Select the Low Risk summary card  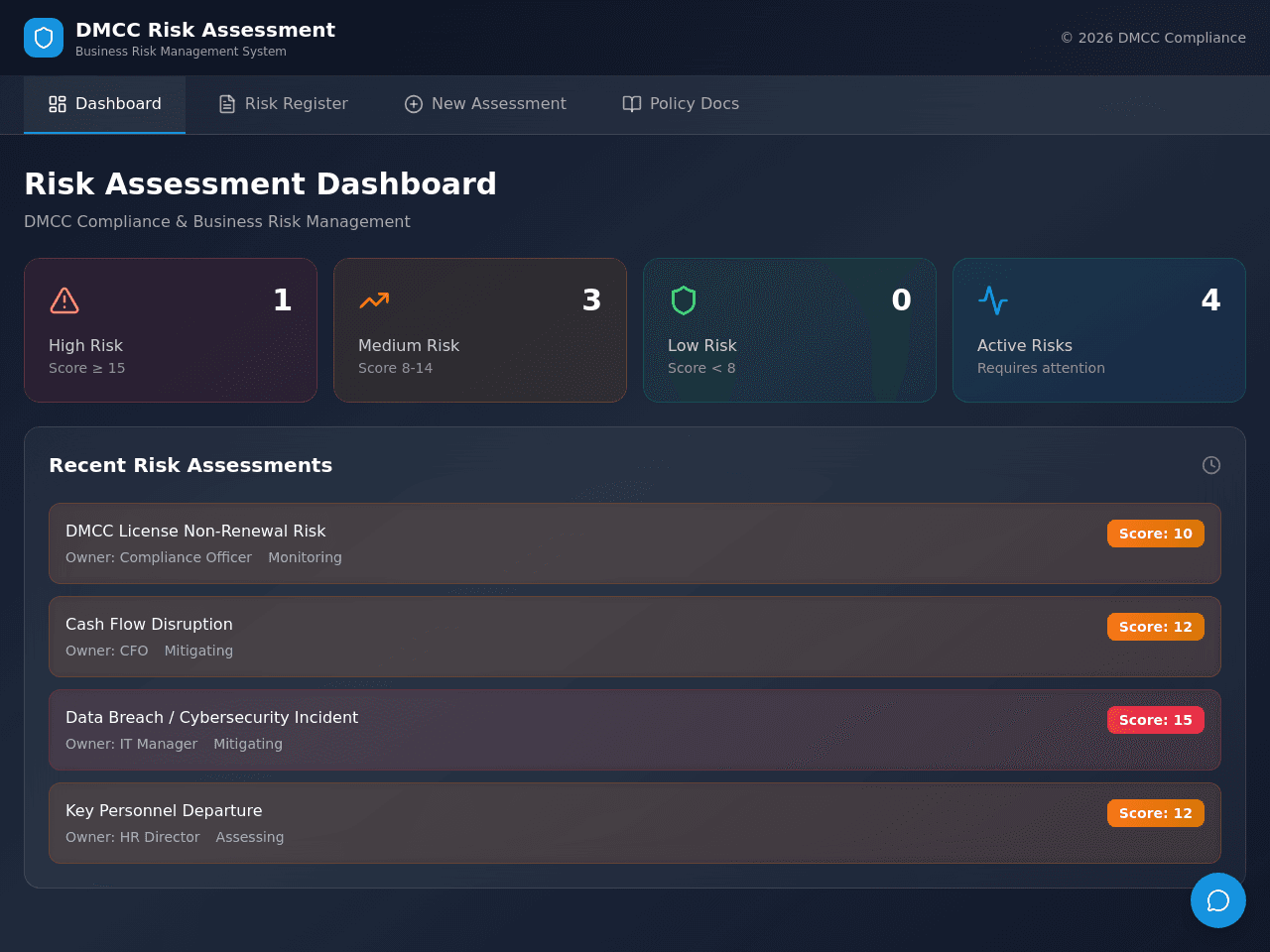click(x=790, y=330)
